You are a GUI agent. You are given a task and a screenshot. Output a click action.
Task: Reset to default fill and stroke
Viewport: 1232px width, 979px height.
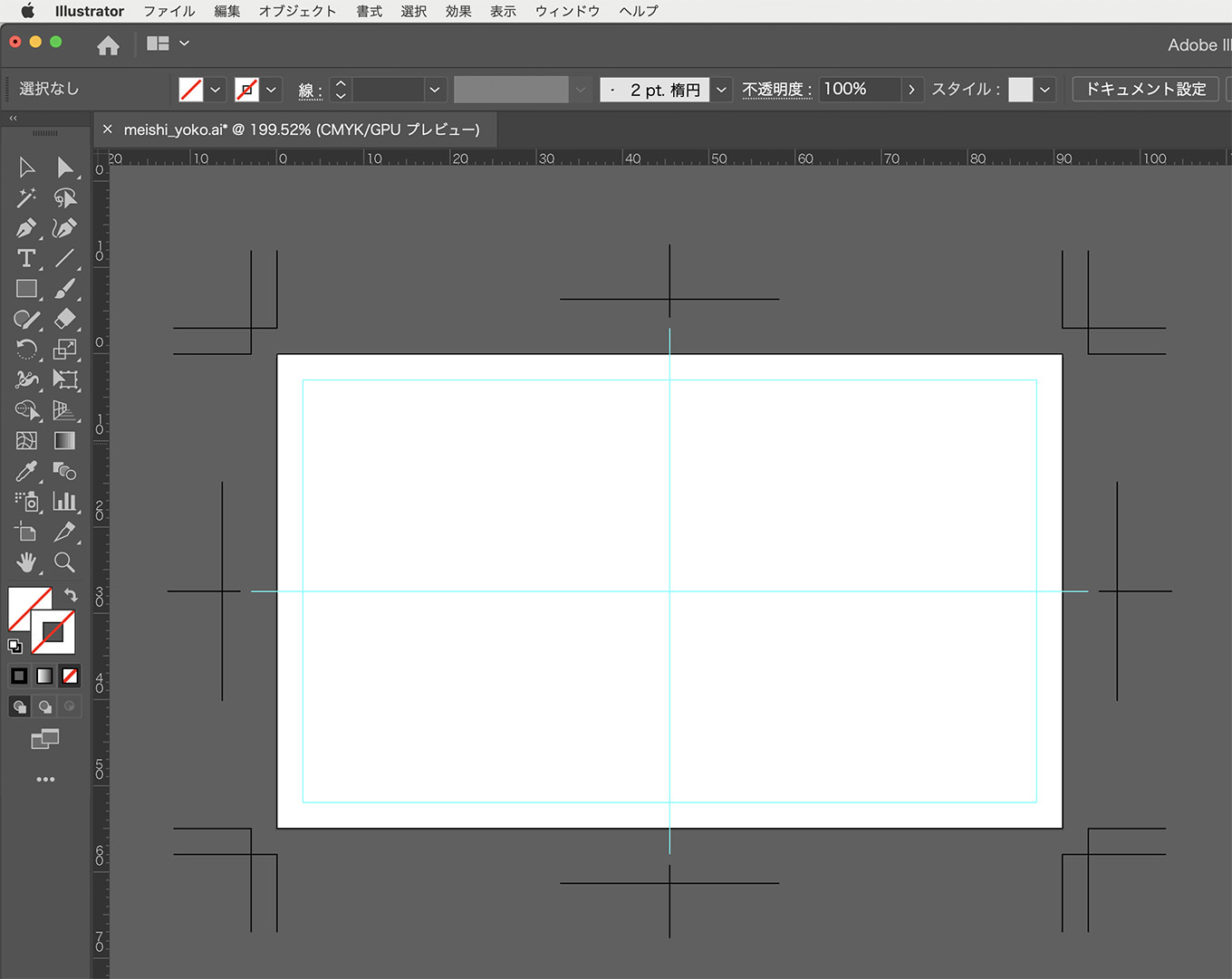(14, 646)
